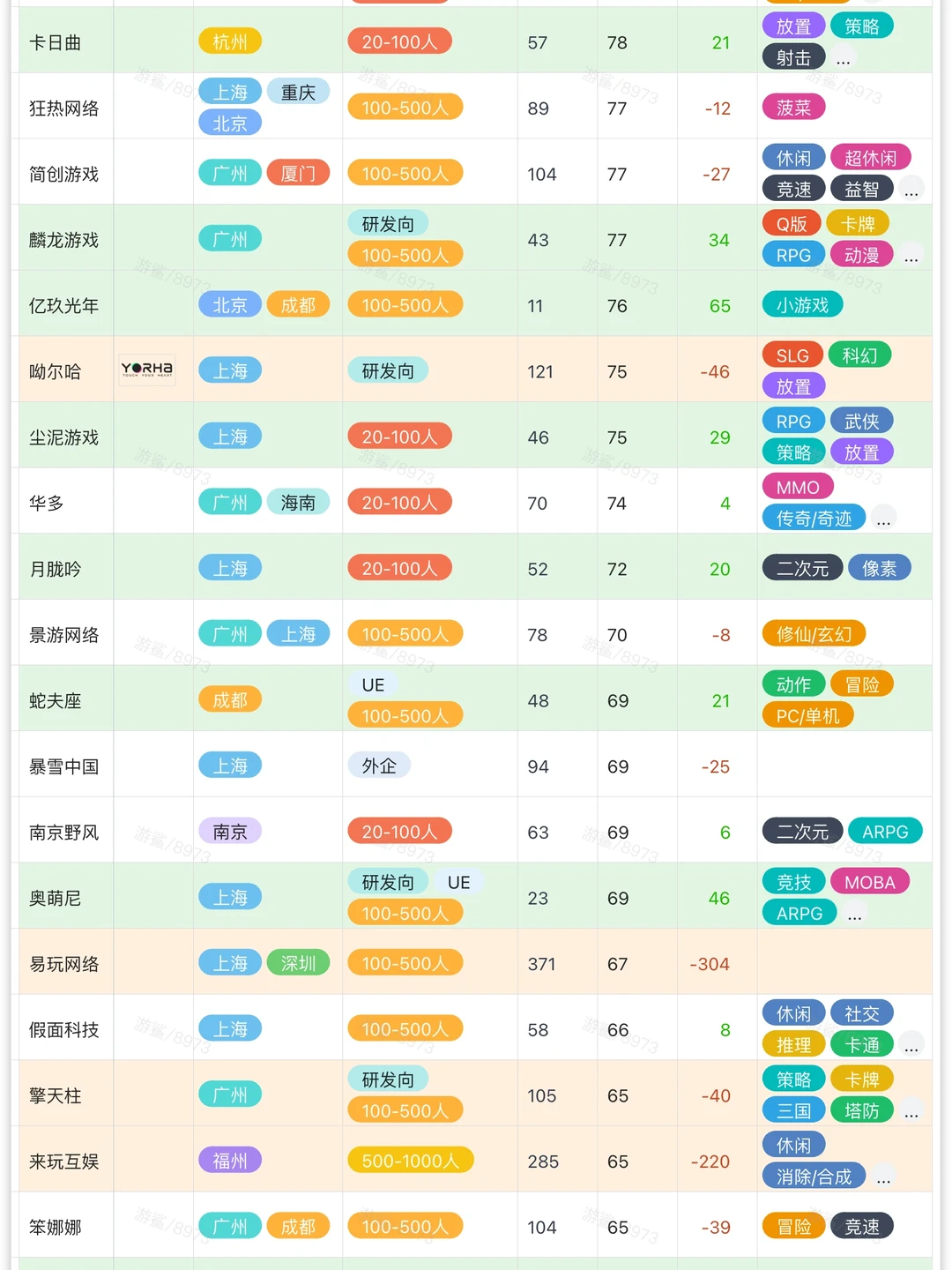Screen dimensions: 952x1270
Task: Click the 塔防 tag in 擎天柱 row
Action: [x=861, y=1111]
